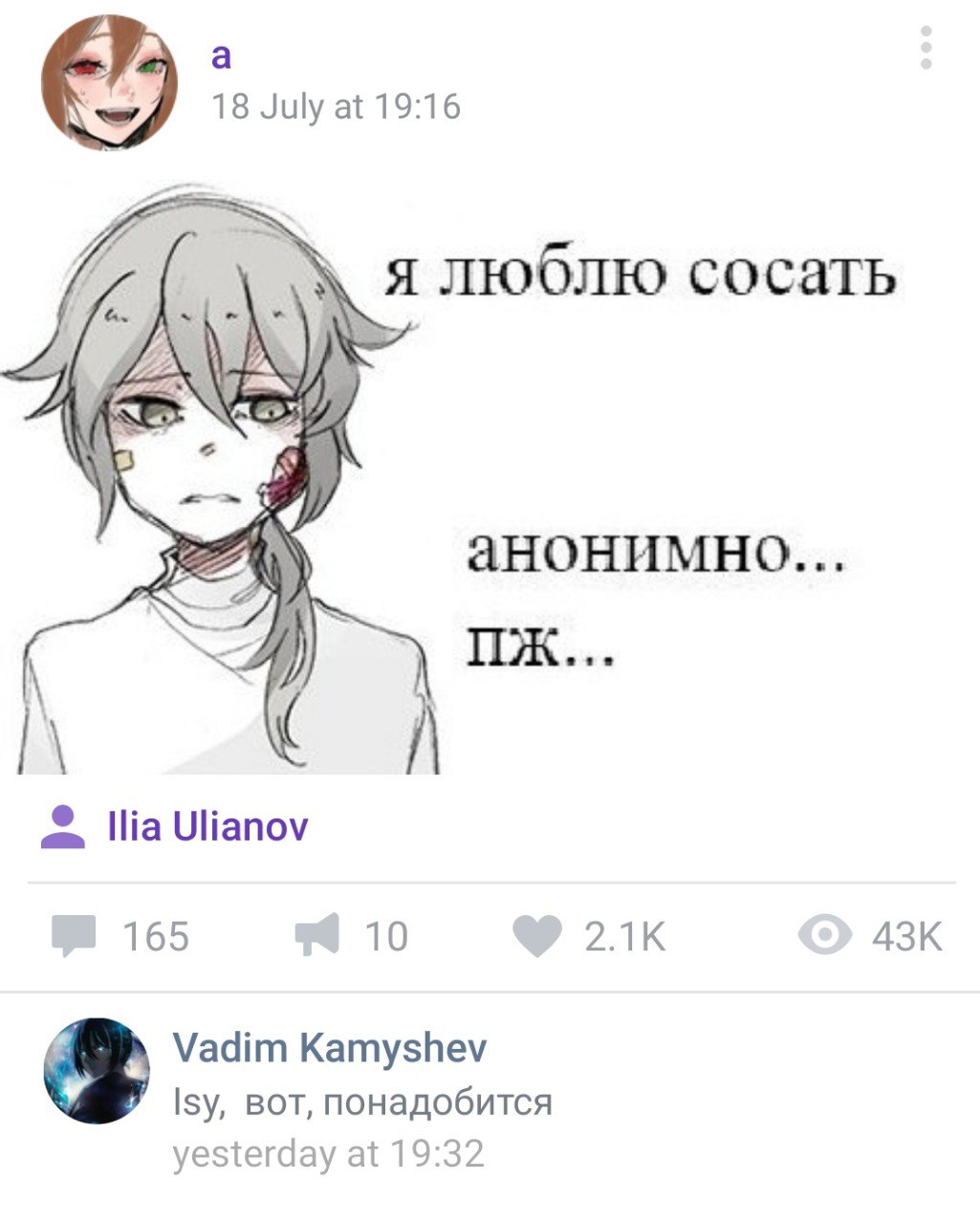Screen dimensions: 980x1224
Task: Click the speech bubble comments icon
Action: tap(74, 936)
